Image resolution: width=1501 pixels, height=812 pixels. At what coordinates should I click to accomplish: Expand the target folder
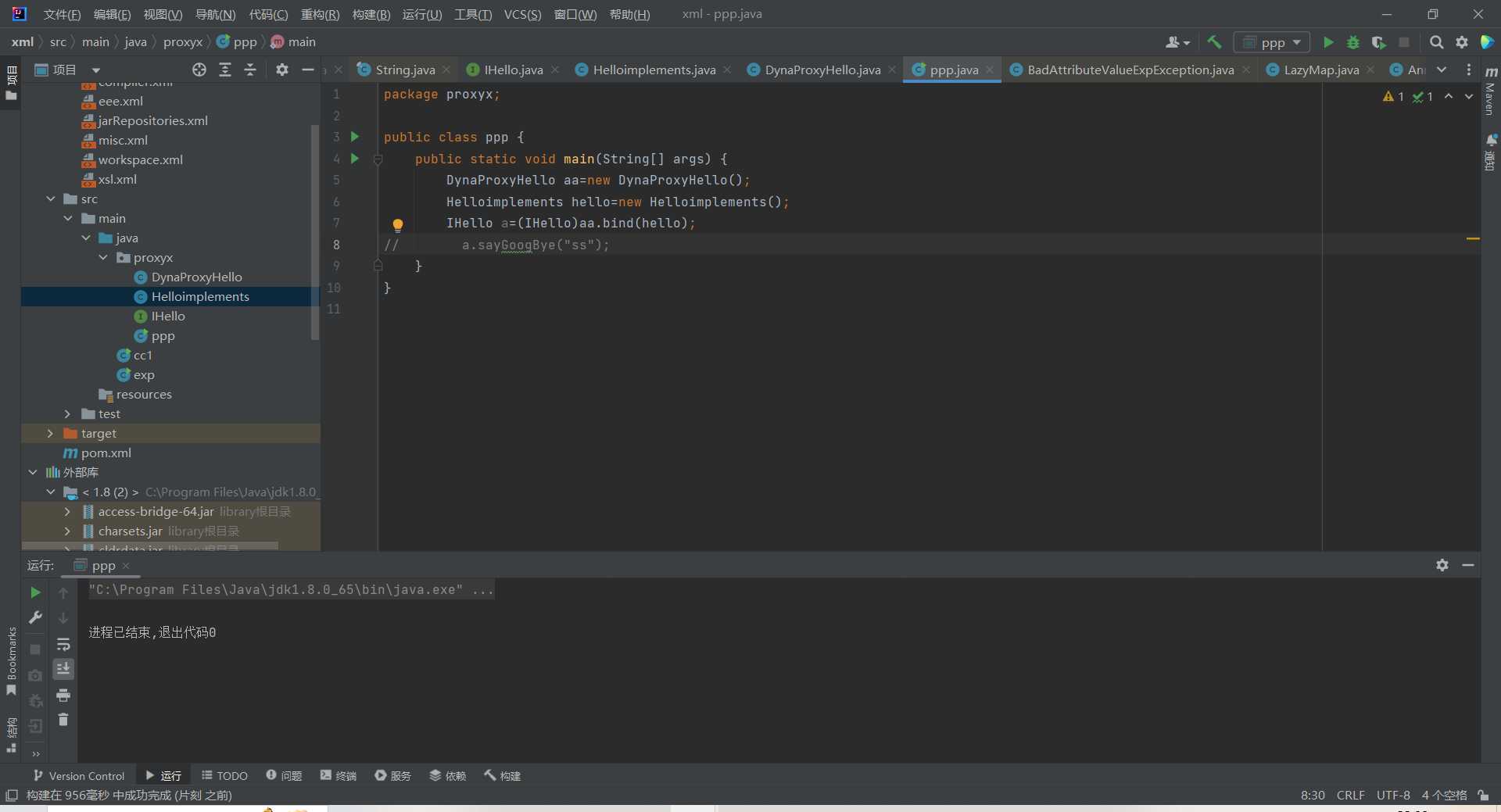pos(51,433)
